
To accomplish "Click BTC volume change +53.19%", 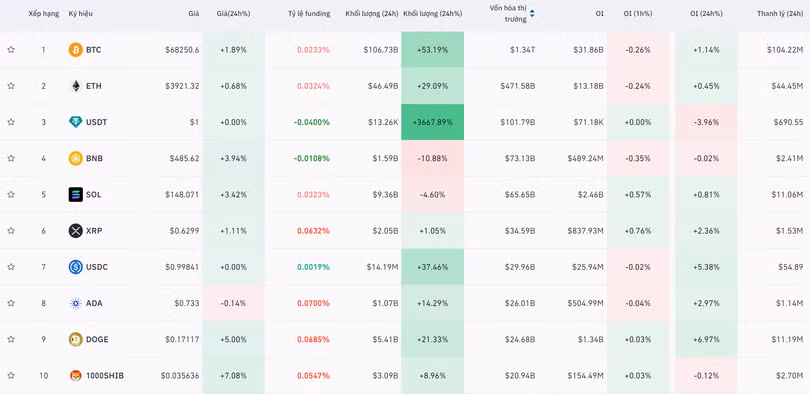I will tap(432, 50).
